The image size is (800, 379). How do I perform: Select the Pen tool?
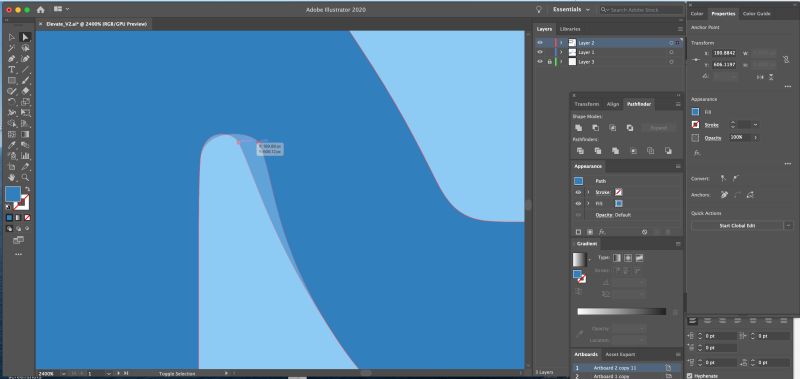tap(12, 59)
